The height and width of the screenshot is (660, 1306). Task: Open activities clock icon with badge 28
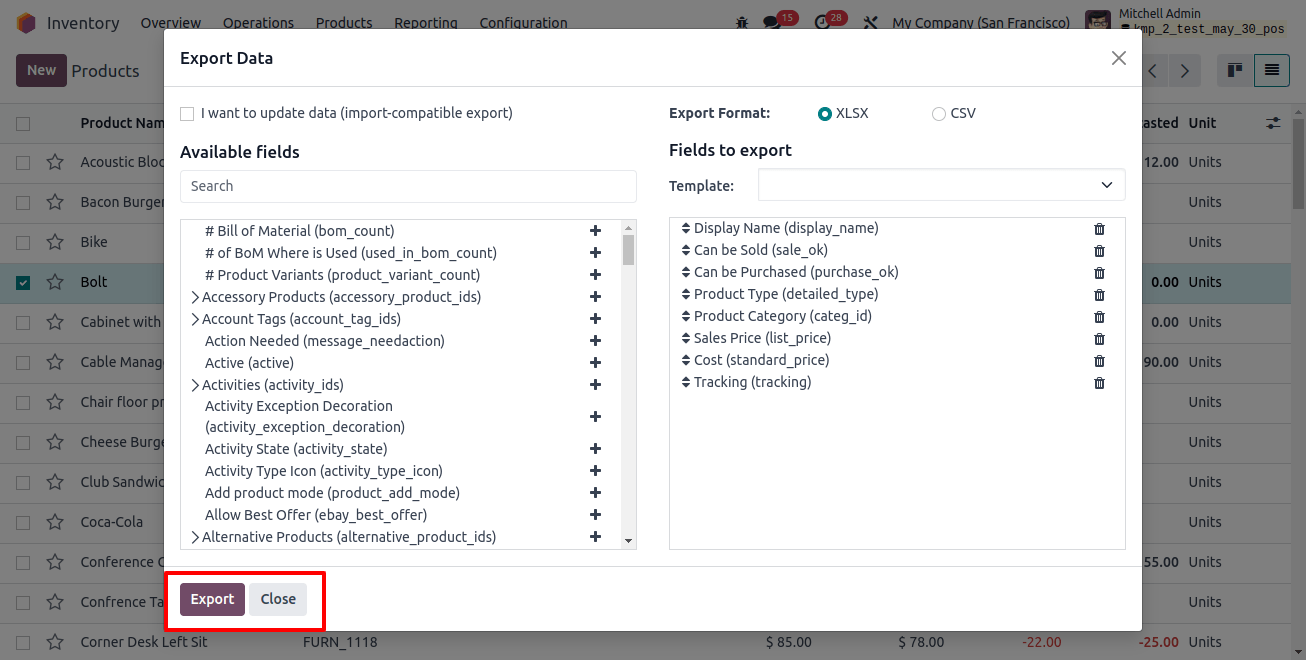pos(823,22)
